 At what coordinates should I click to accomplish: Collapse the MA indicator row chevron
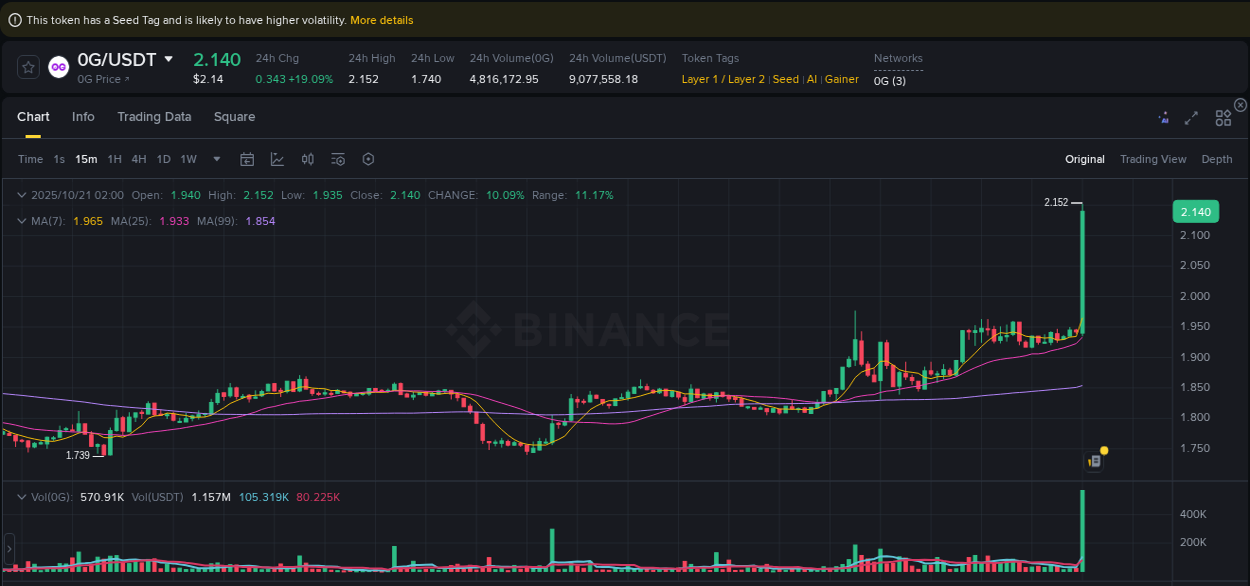click(x=21, y=219)
